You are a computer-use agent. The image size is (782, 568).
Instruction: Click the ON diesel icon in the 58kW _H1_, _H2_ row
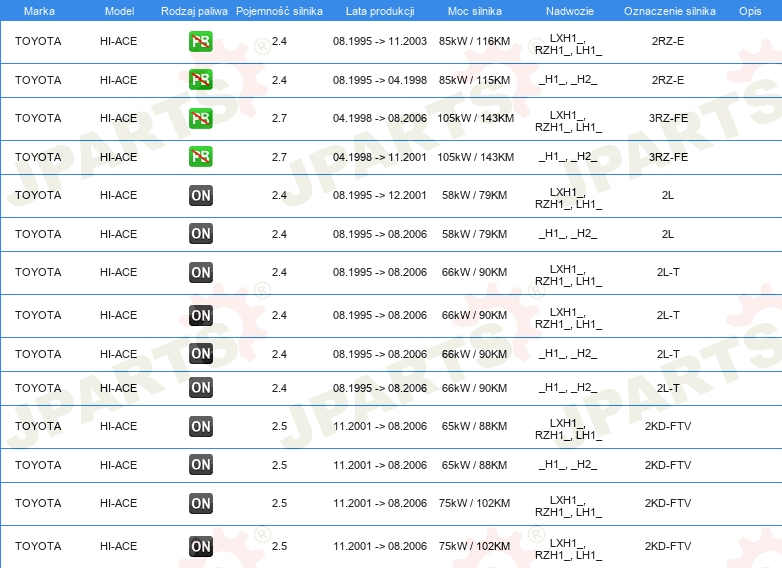tap(201, 234)
